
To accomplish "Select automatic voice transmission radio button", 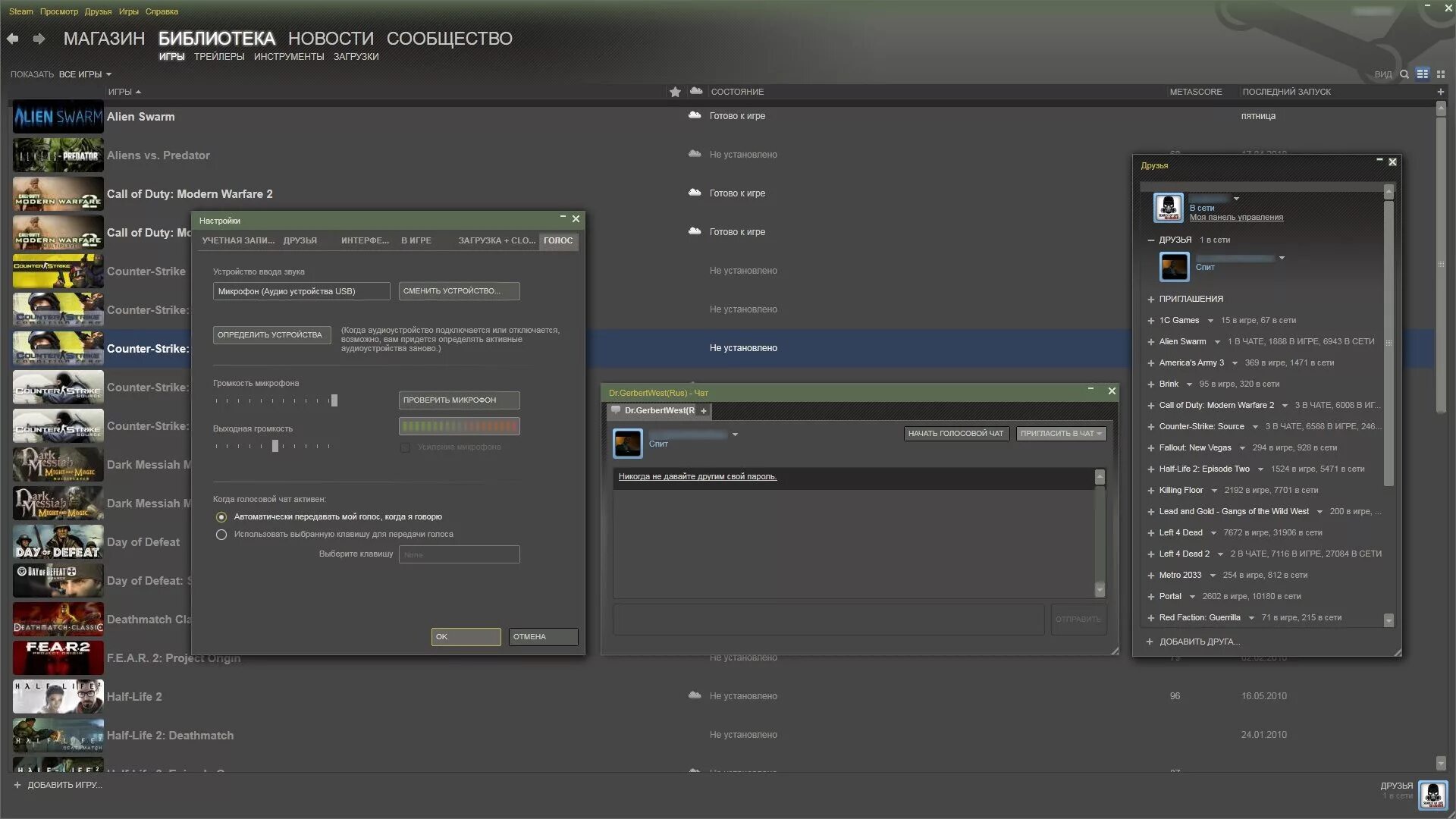I will tap(221, 517).
